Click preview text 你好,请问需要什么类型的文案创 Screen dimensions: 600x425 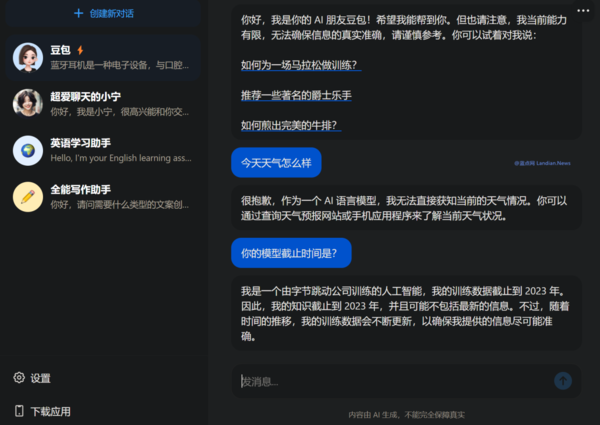[x=119, y=205]
